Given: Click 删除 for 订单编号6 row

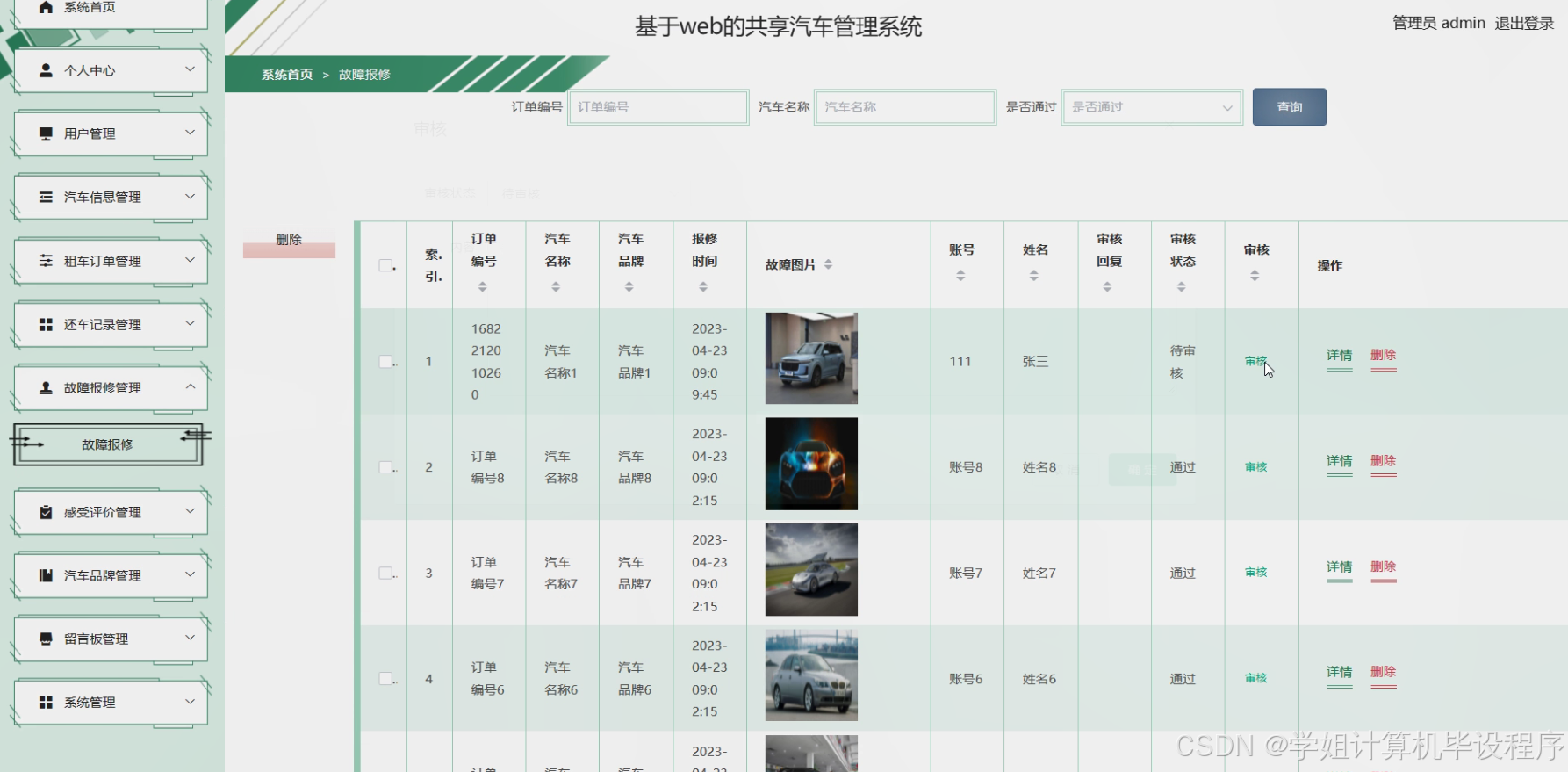Looking at the screenshot, I should [x=1383, y=672].
